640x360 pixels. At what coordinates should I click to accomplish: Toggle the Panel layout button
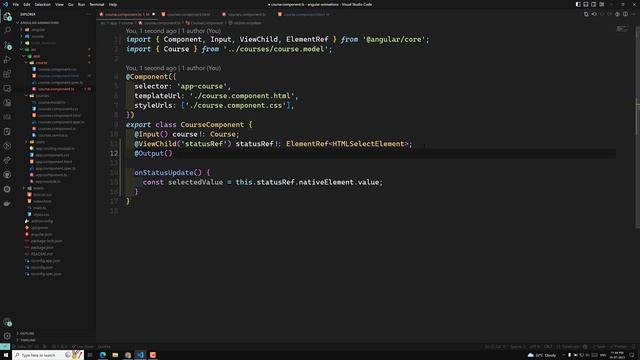(x=586, y=4)
